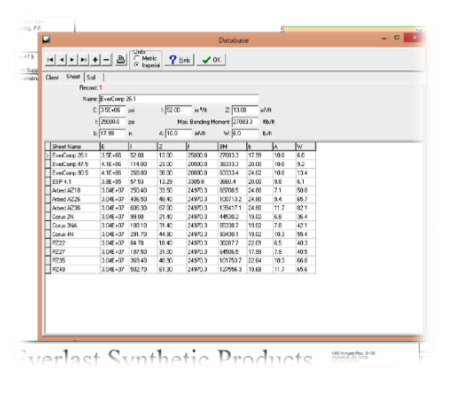
Task: Open Help with the question mark button
Action: pyautogui.click(x=179, y=60)
